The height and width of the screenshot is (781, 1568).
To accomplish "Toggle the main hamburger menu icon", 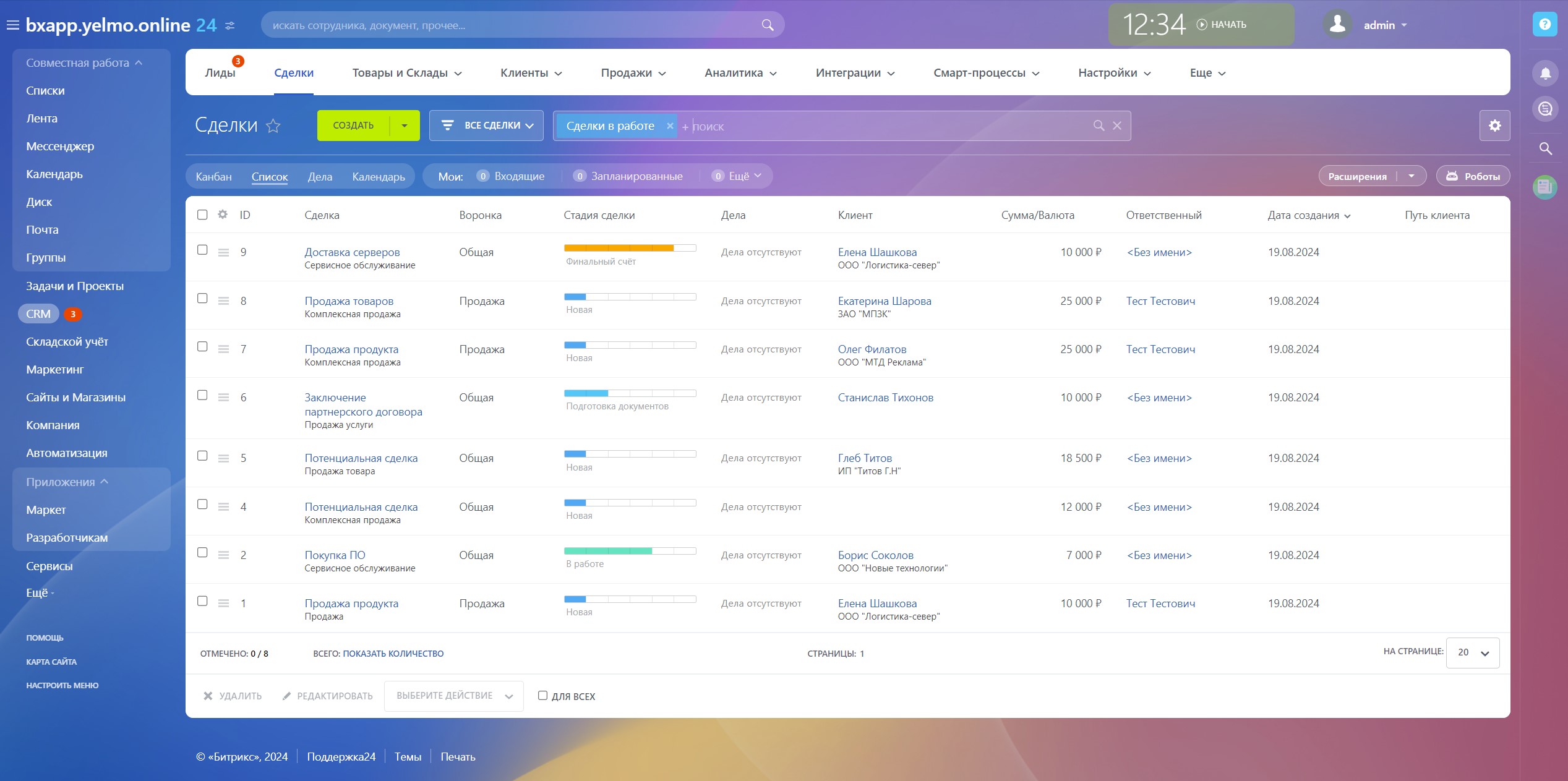I will [x=12, y=25].
